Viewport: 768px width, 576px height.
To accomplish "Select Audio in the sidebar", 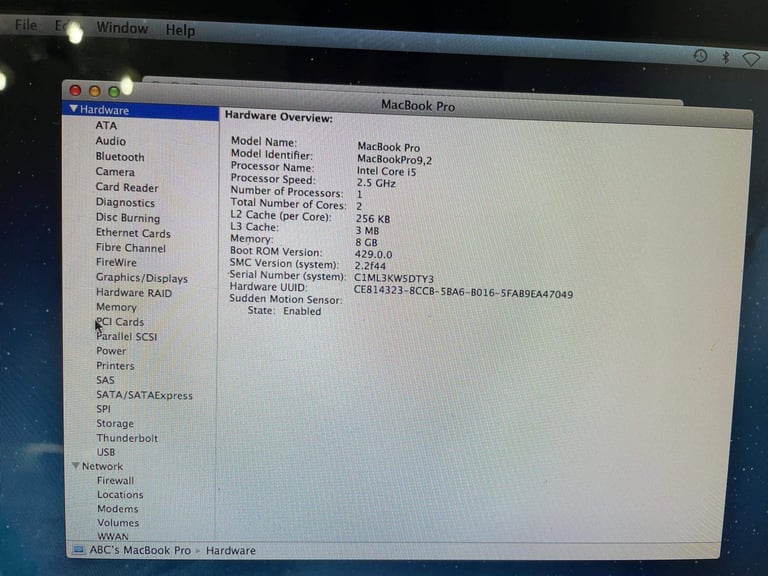I will [111, 141].
